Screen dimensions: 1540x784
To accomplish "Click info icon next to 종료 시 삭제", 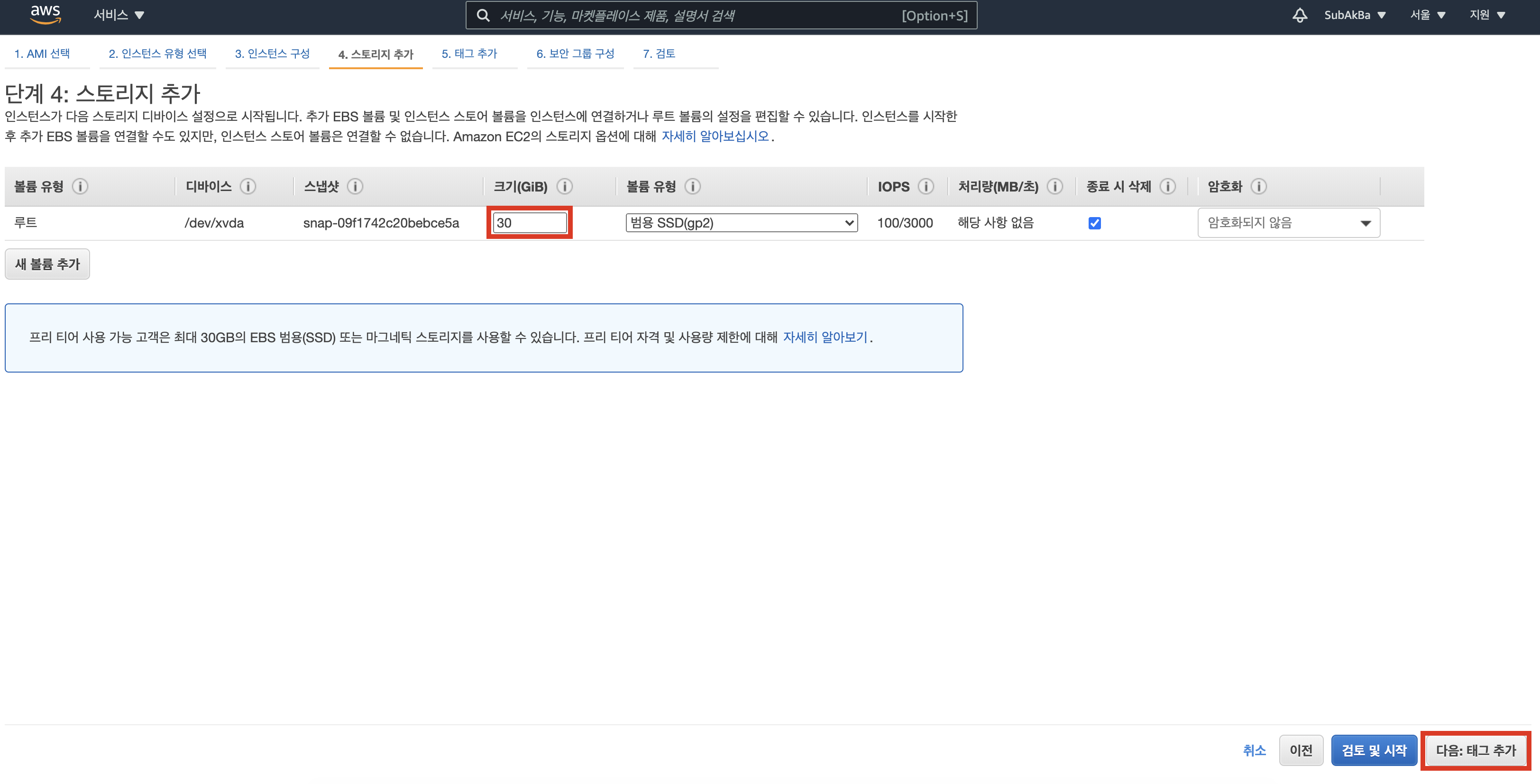I will pos(1167,186).
